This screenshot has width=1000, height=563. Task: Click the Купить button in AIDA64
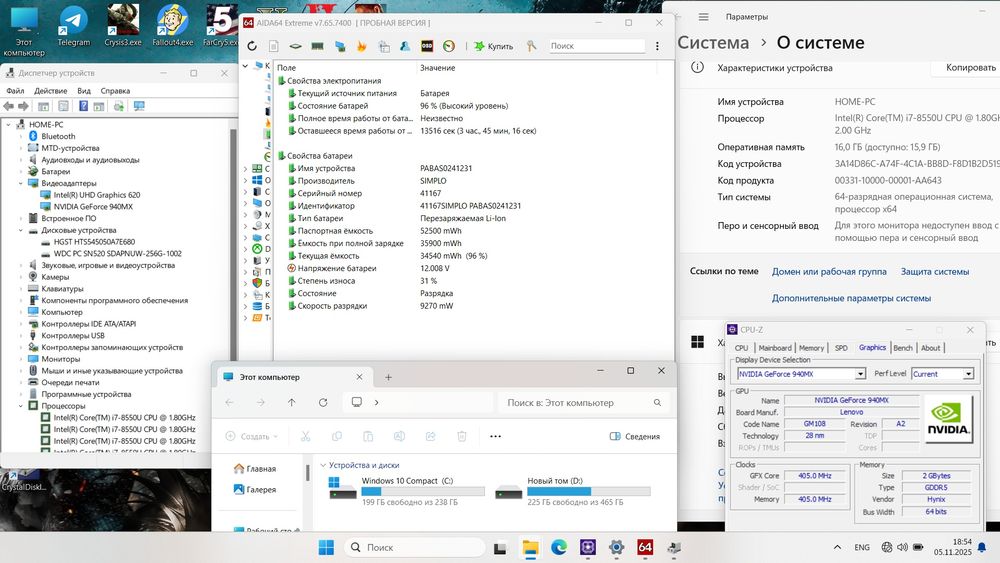coord(494,46)
